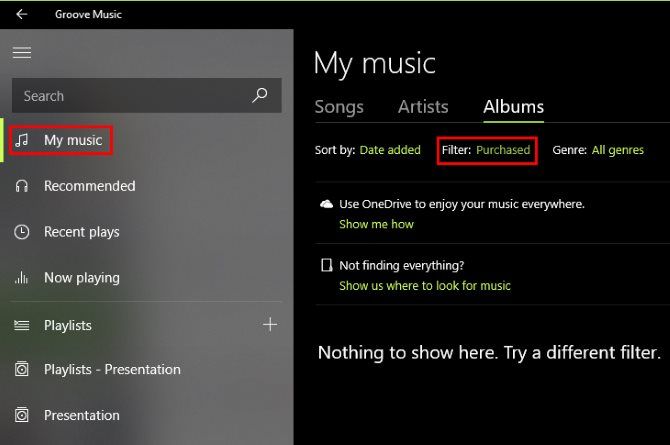
Task: Open the Presentation playlist
Action: click(82, 415)
